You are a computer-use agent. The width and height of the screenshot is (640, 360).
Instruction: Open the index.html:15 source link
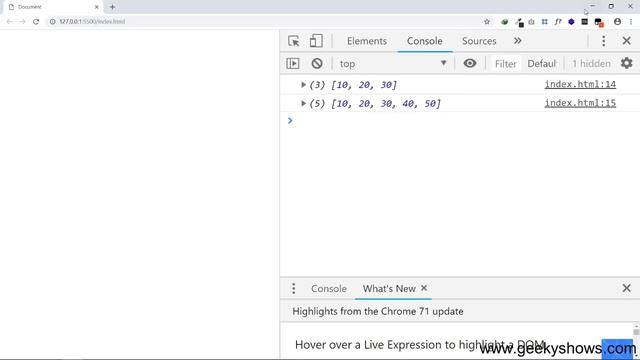(x=580, y=103)
